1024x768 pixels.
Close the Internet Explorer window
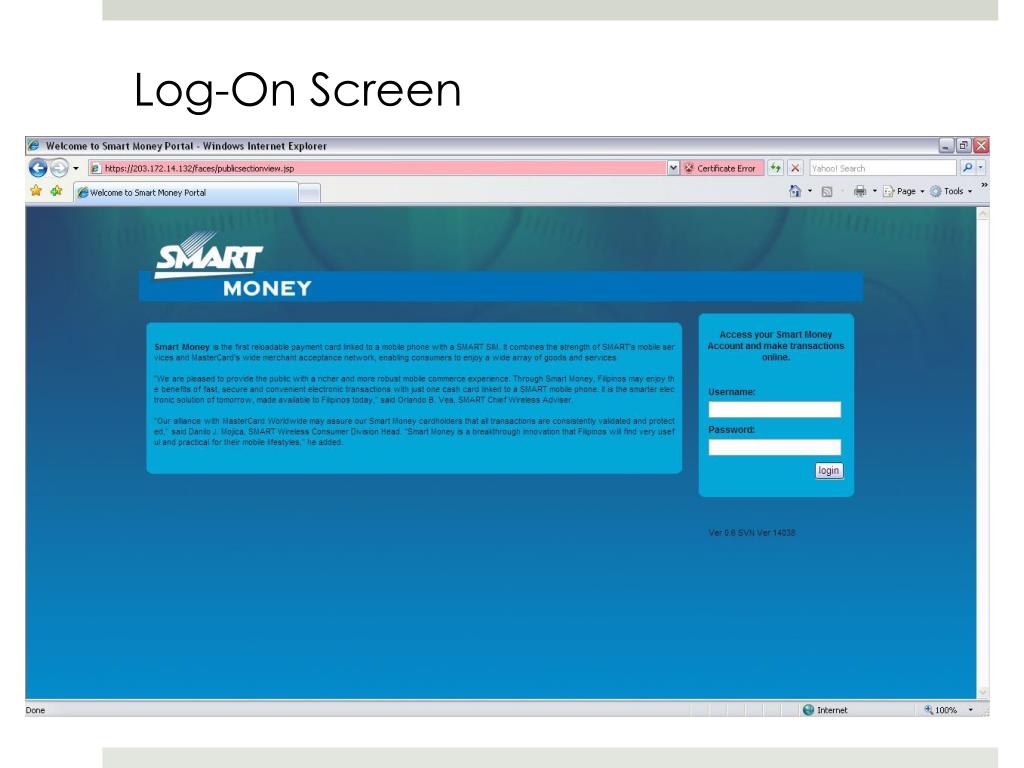point(981,146)
